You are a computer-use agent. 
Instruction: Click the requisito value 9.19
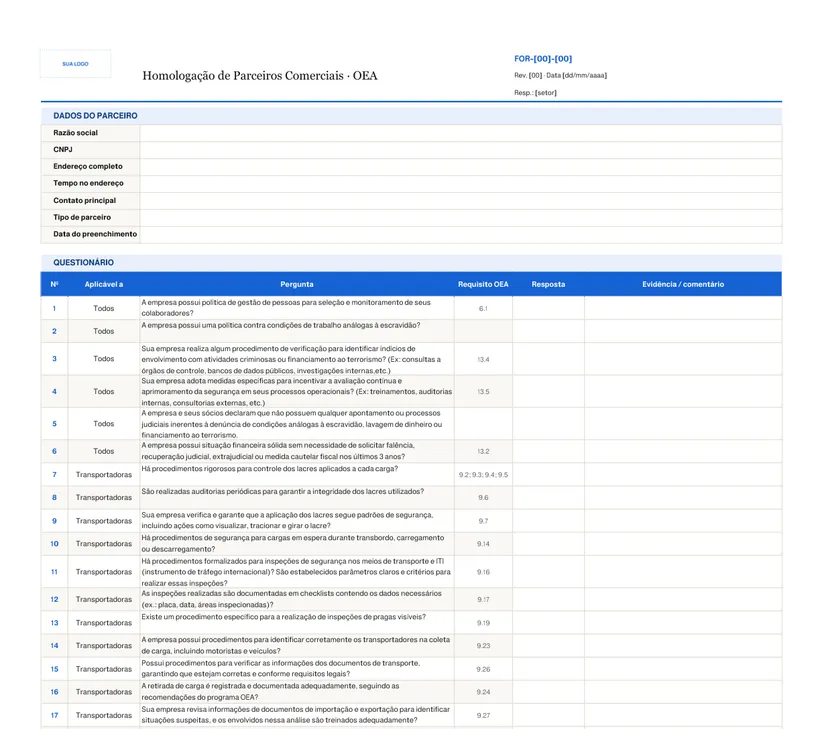[x=483, y=623]
